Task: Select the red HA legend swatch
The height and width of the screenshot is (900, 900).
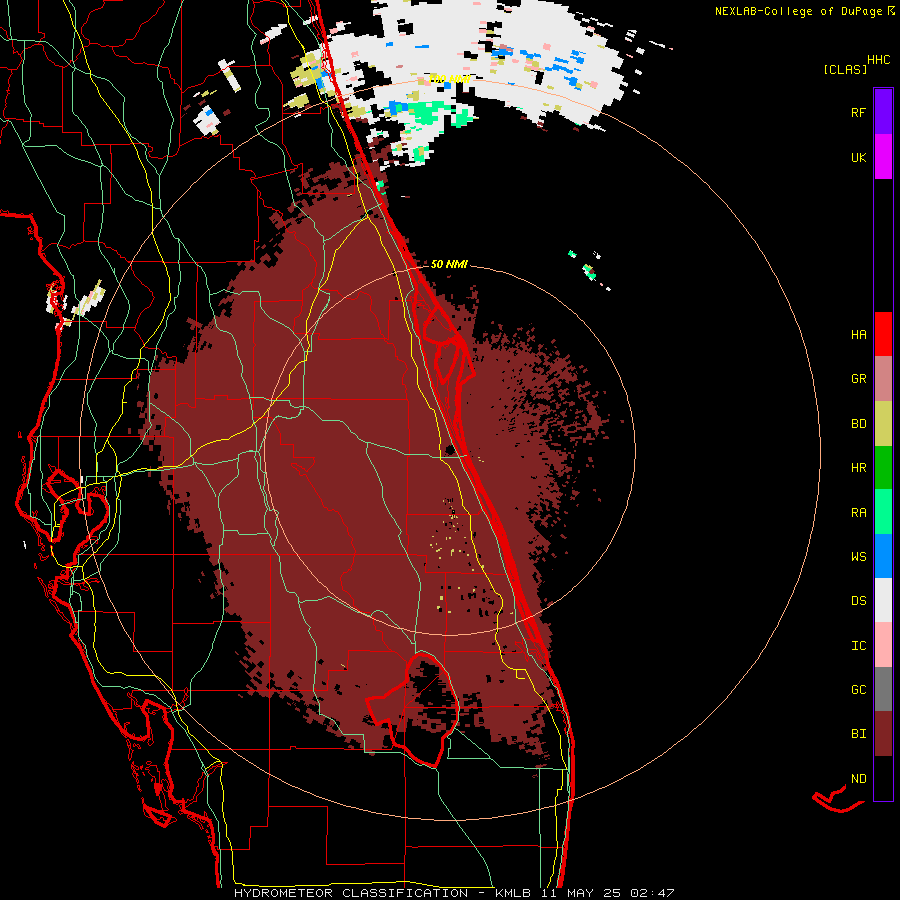Action: 883,334
